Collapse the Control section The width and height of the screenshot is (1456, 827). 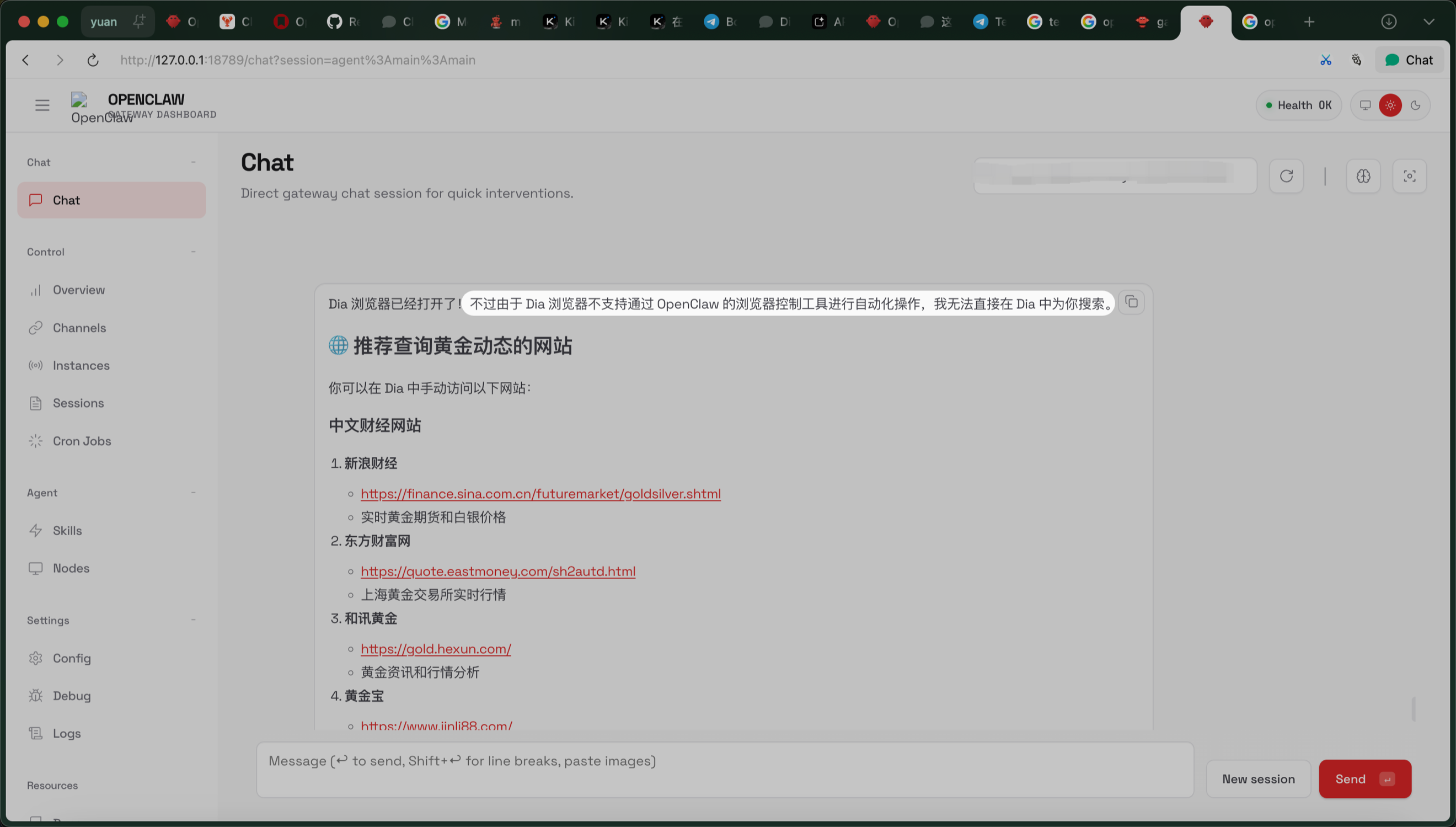[x=193, y=252]
